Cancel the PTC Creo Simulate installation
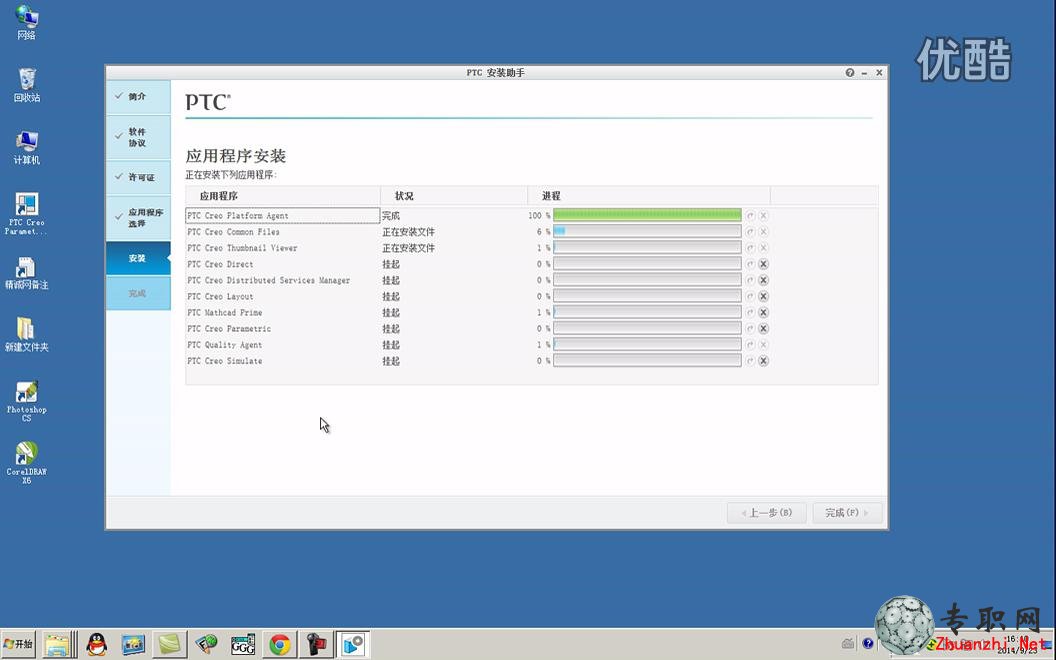 click(x=763, y=361)
